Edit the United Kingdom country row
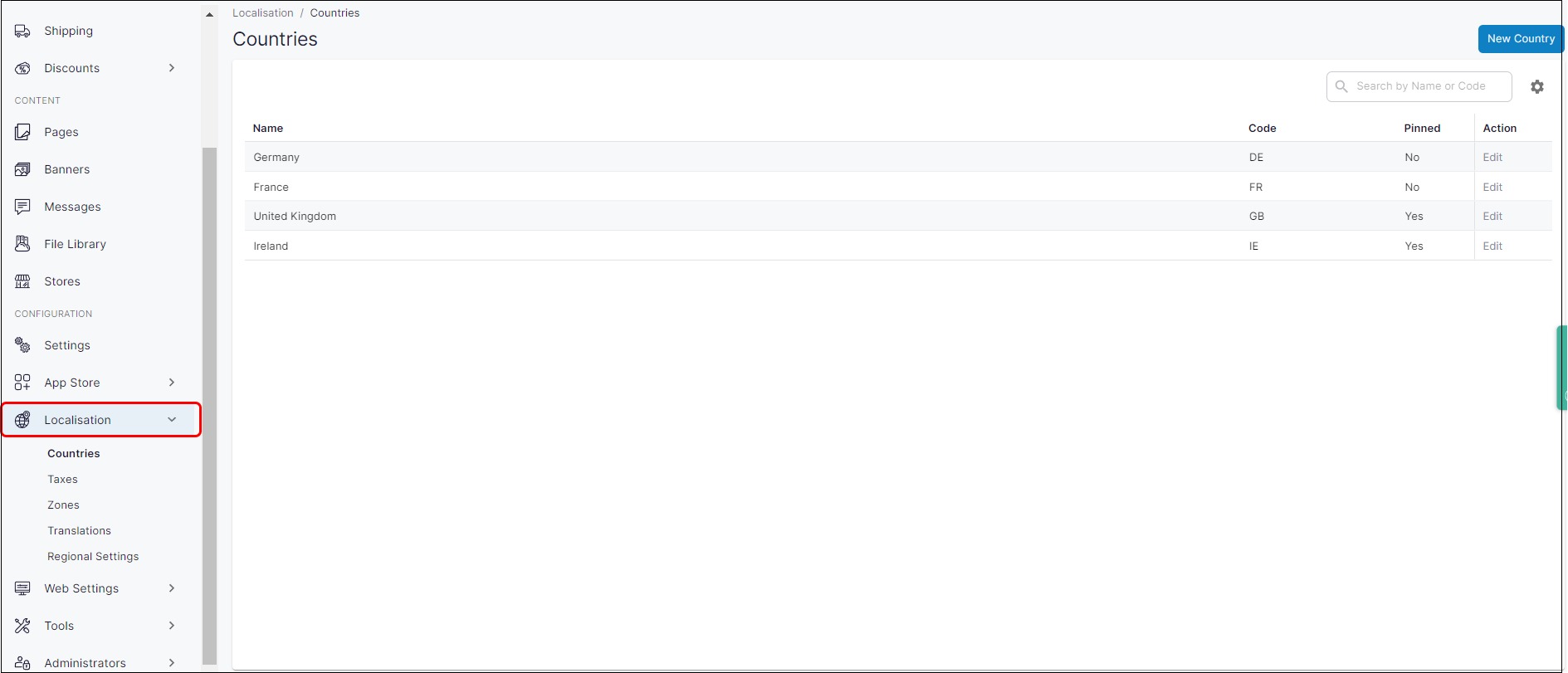Viewport: 1568px width, 673px height. [1492, 217]
